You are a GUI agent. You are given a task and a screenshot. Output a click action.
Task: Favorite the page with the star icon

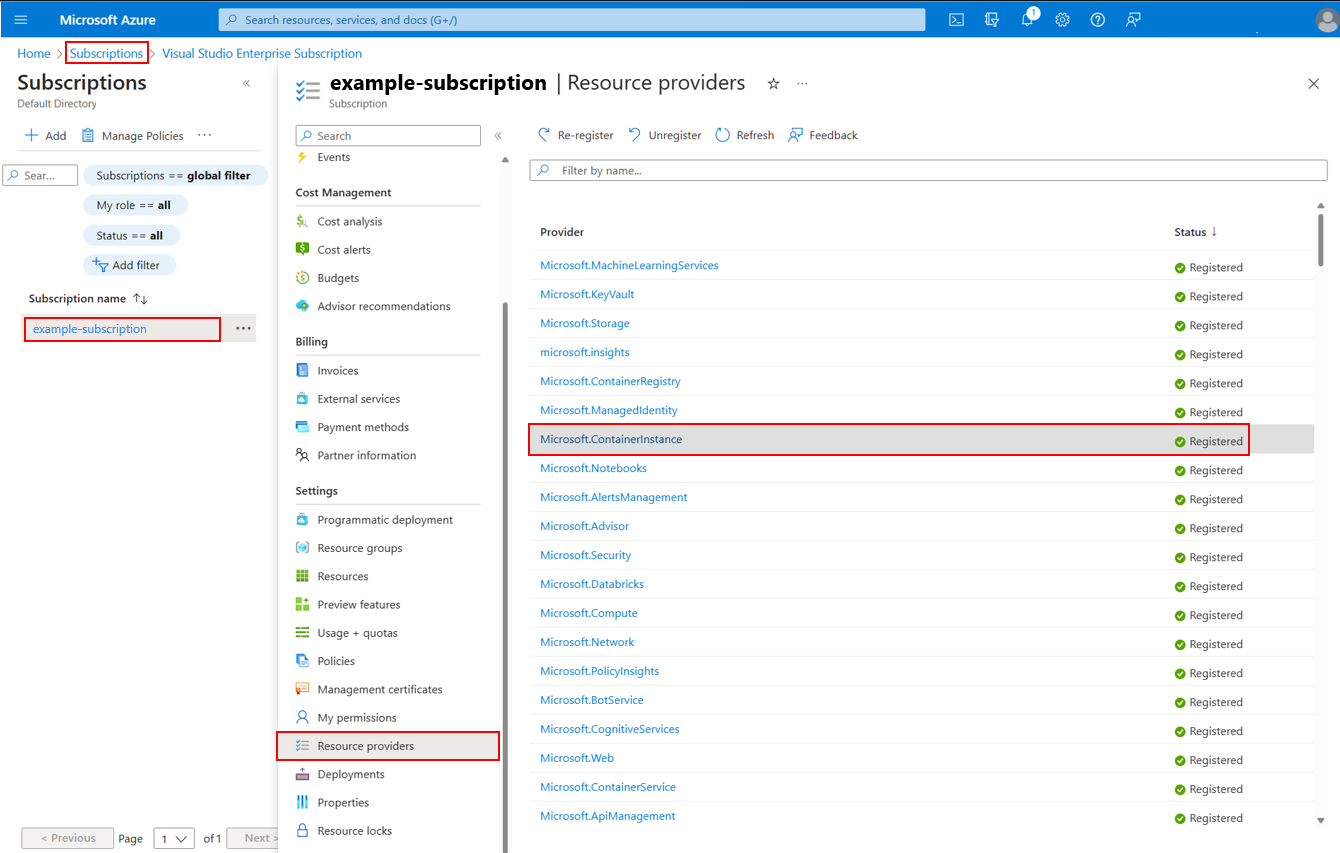pos(773,84)
